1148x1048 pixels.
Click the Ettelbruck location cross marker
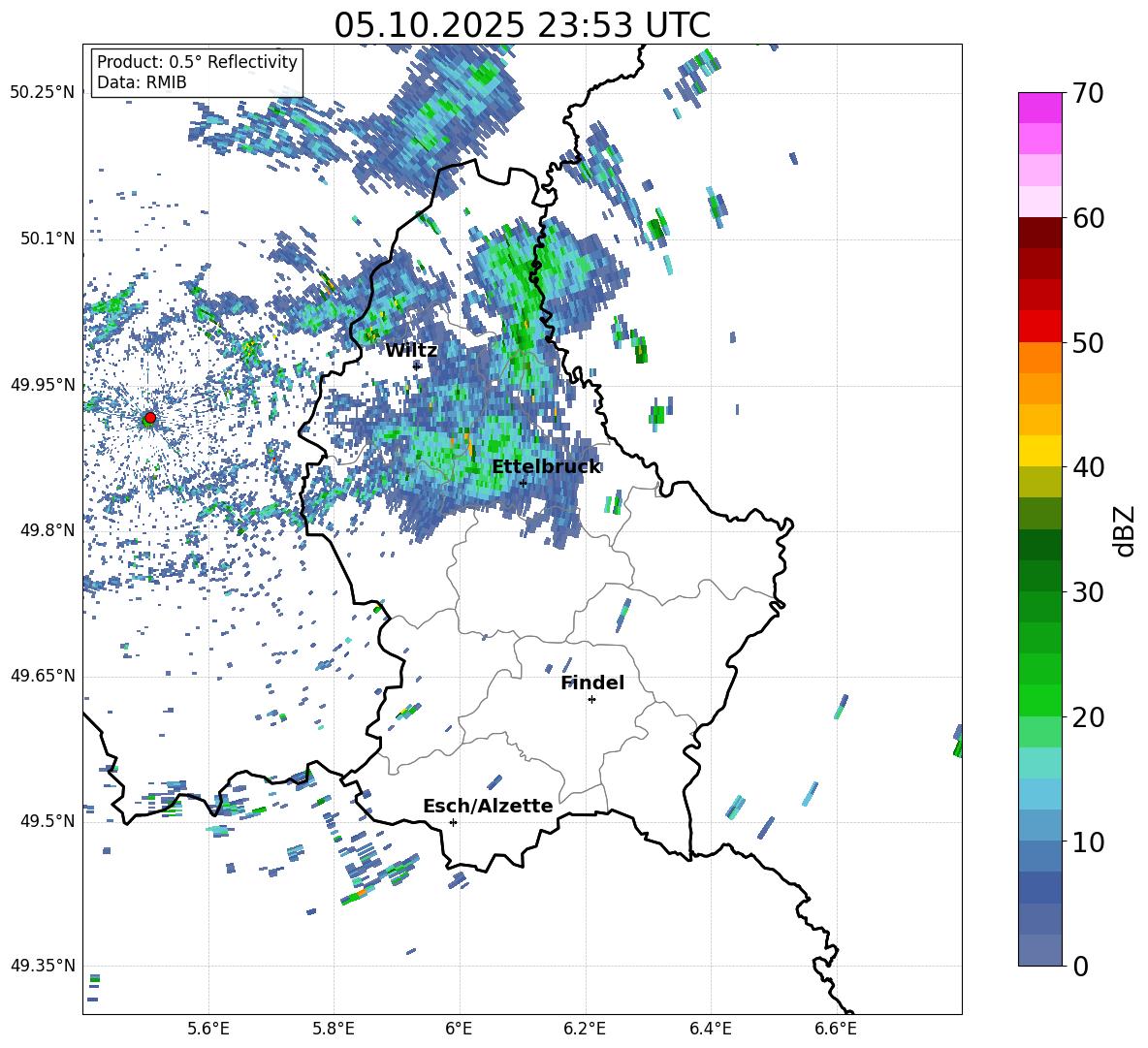523,483
